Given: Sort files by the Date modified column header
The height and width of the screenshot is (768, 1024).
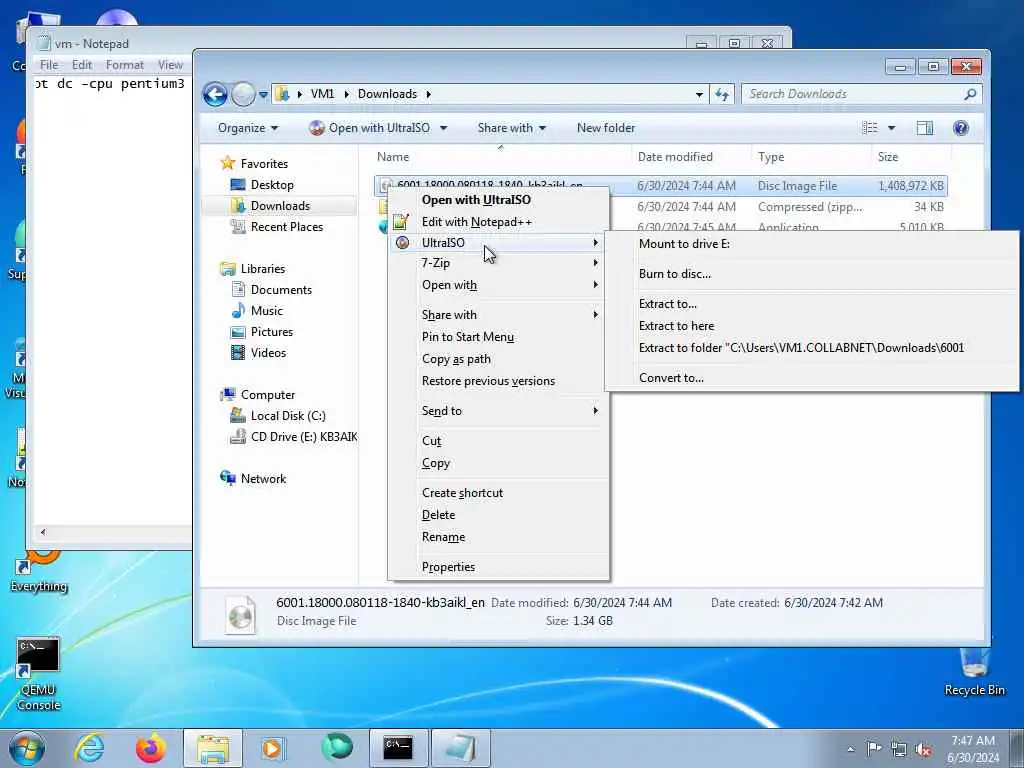Looking at the screenshot, I should [x=691, y=157].
